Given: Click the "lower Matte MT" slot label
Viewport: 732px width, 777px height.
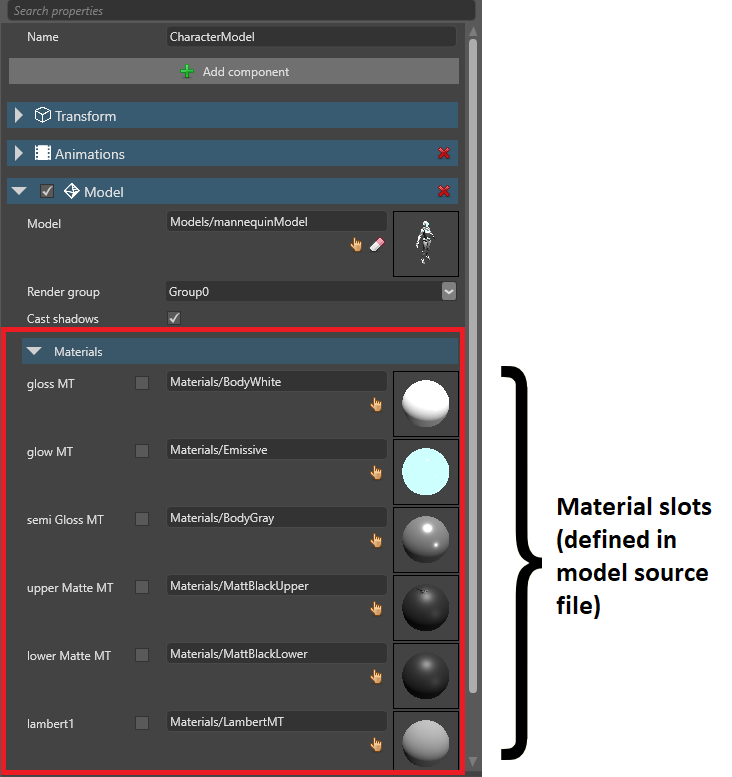Looking at the screenshot, I should pyautogui.click(x=69, y=656).
